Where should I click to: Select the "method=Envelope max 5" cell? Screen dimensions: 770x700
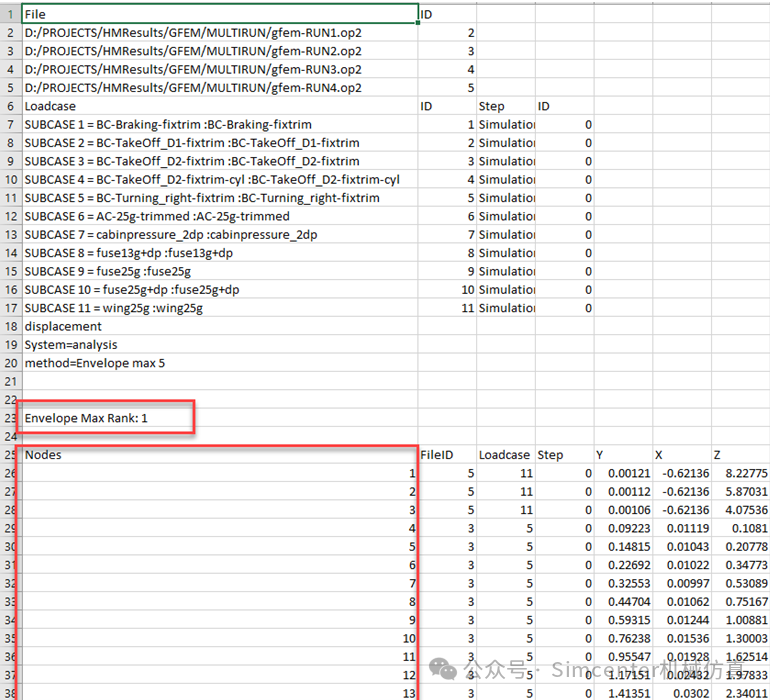(88, 363)
